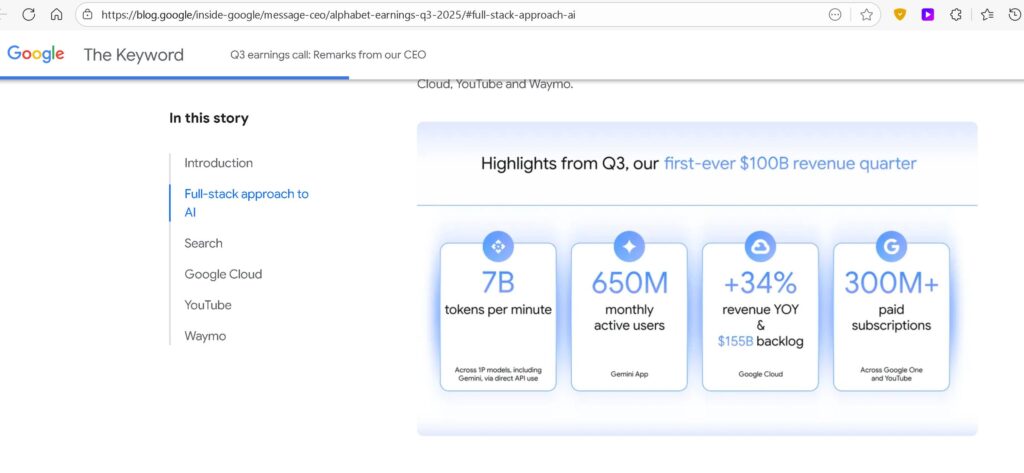This screenshot has width=1024, height=473.
Task: Open the yellow shield extension icon
Action: (899, 14)
